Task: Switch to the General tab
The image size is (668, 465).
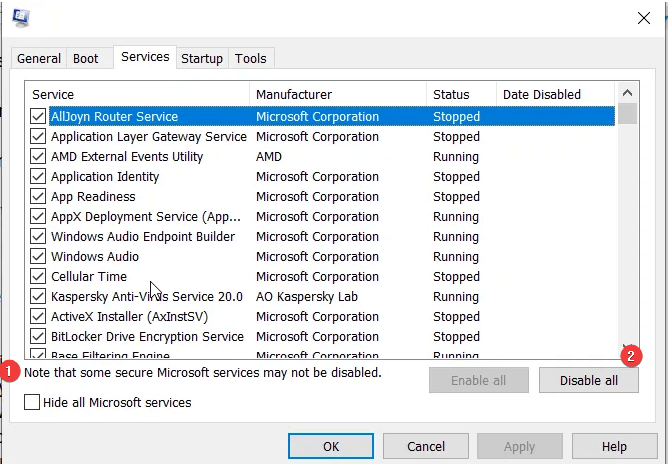Action: tap(39, 59)
